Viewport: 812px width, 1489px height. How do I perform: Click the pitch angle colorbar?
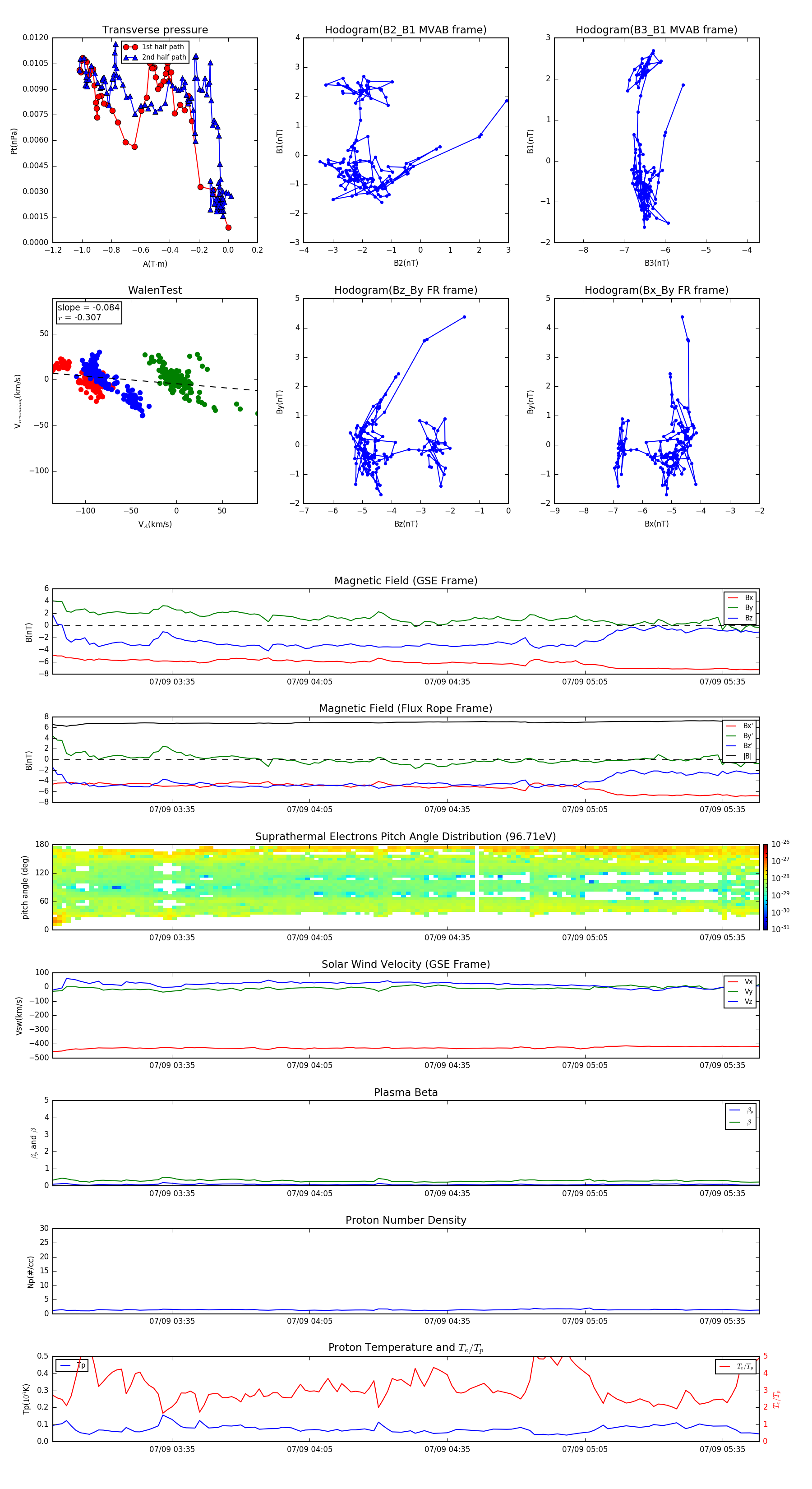point(765,887)
